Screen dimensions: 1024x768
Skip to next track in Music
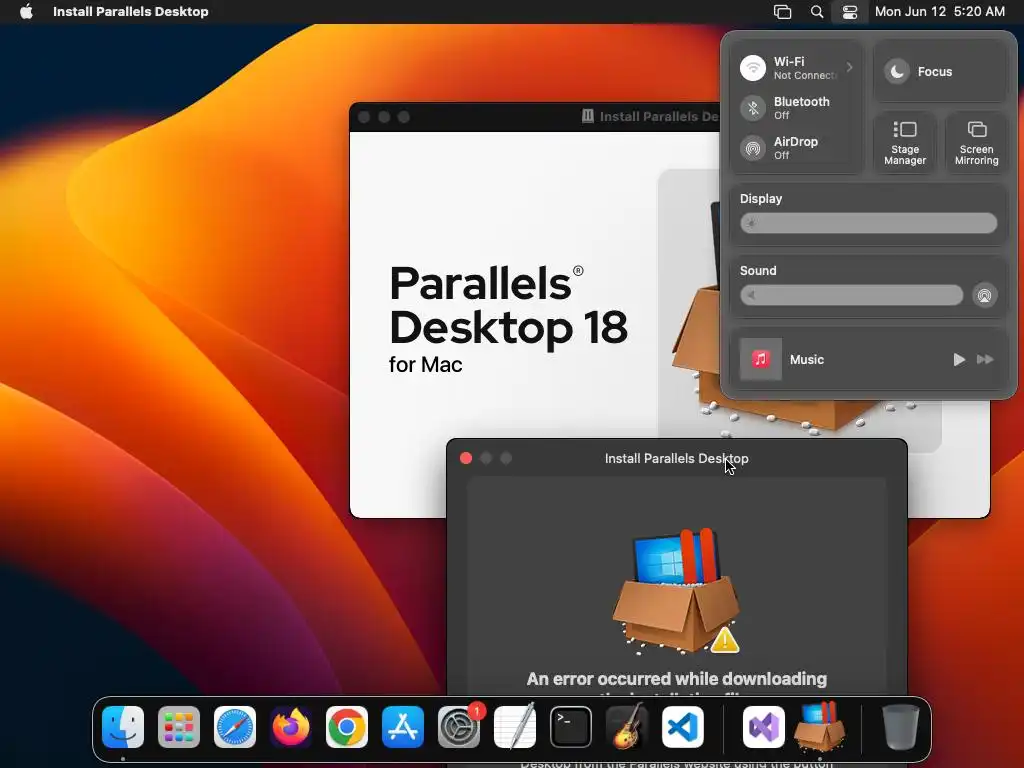pos(985,359)
